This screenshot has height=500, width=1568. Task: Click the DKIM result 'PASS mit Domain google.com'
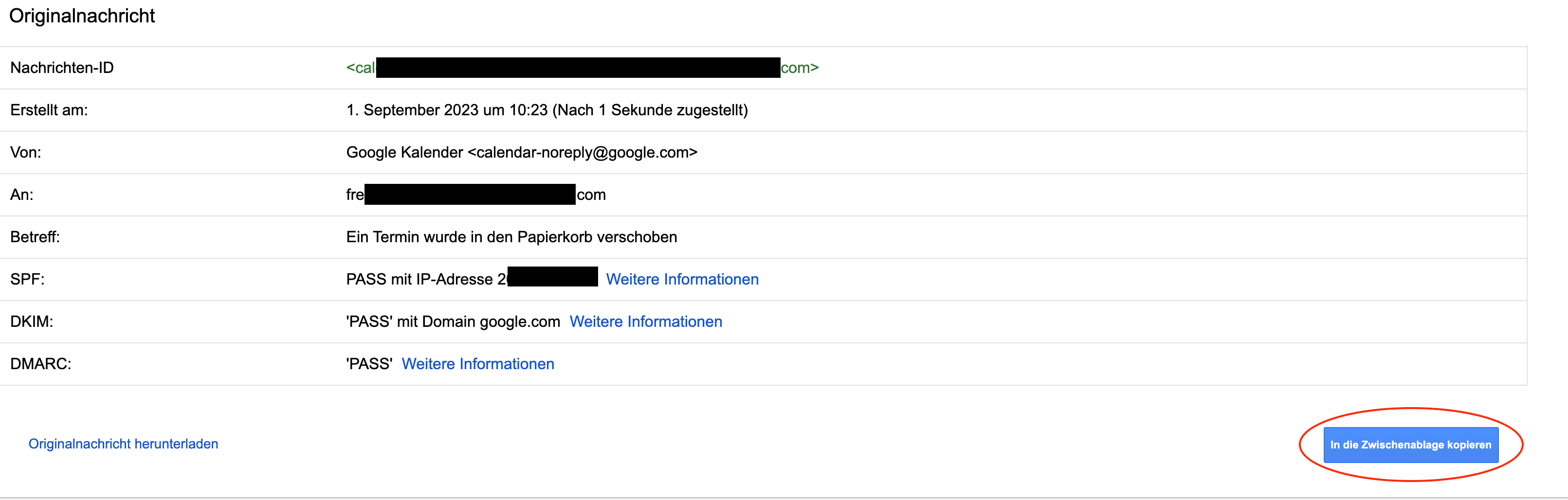tap(453, 322)
